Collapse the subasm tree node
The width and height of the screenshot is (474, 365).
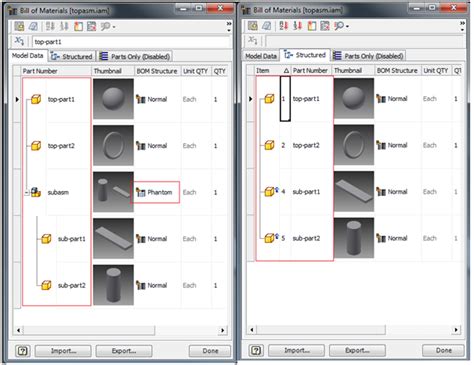pyautogui.click(x=27, y=193)
